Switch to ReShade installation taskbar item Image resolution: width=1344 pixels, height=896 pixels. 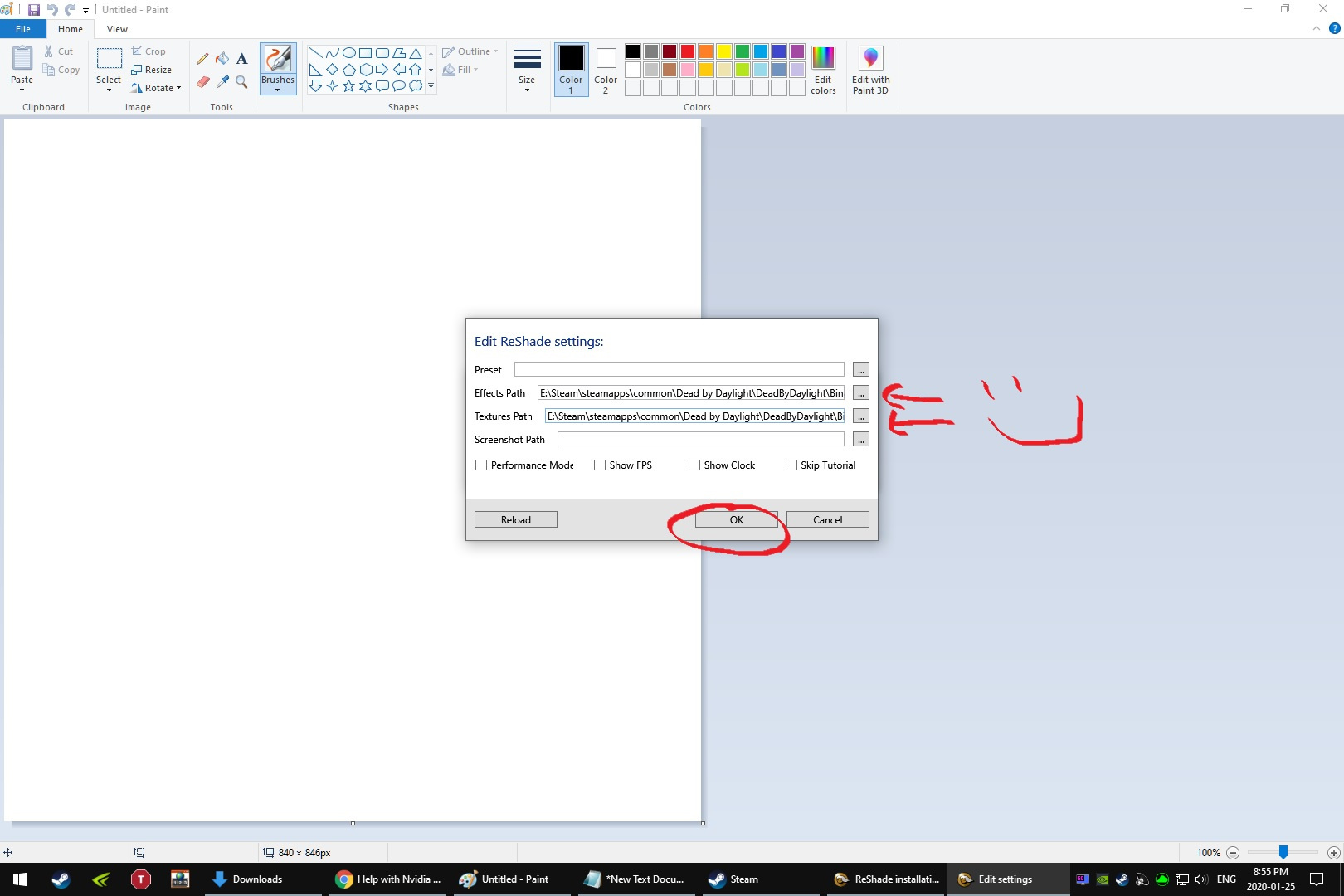coord(886,879)
